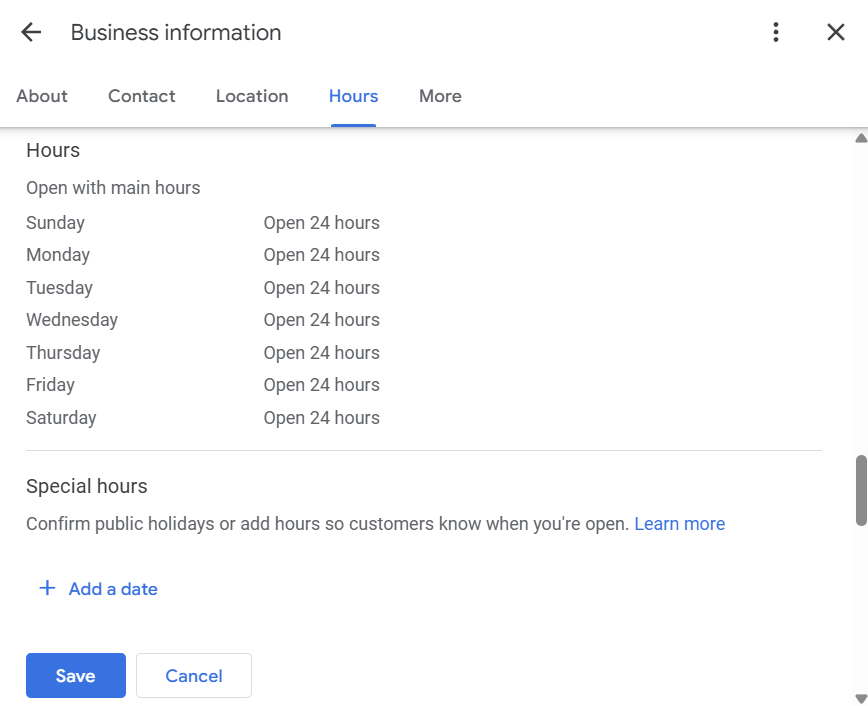
Task: Edit Wednesday's Open 24 hours entry
Action: coord(321,320)
